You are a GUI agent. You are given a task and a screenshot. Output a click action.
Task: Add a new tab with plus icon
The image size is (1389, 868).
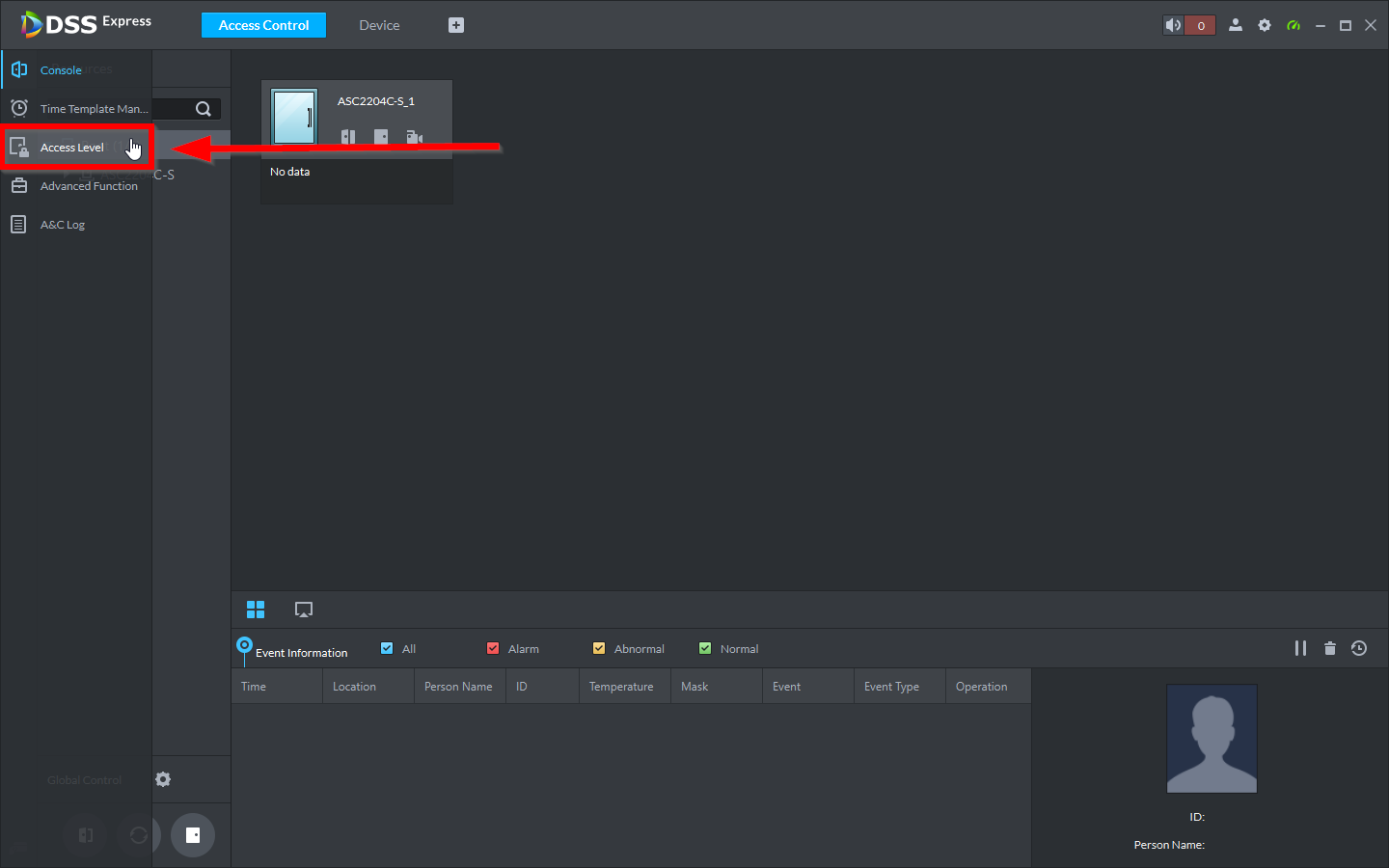click(x=456, y=25)
